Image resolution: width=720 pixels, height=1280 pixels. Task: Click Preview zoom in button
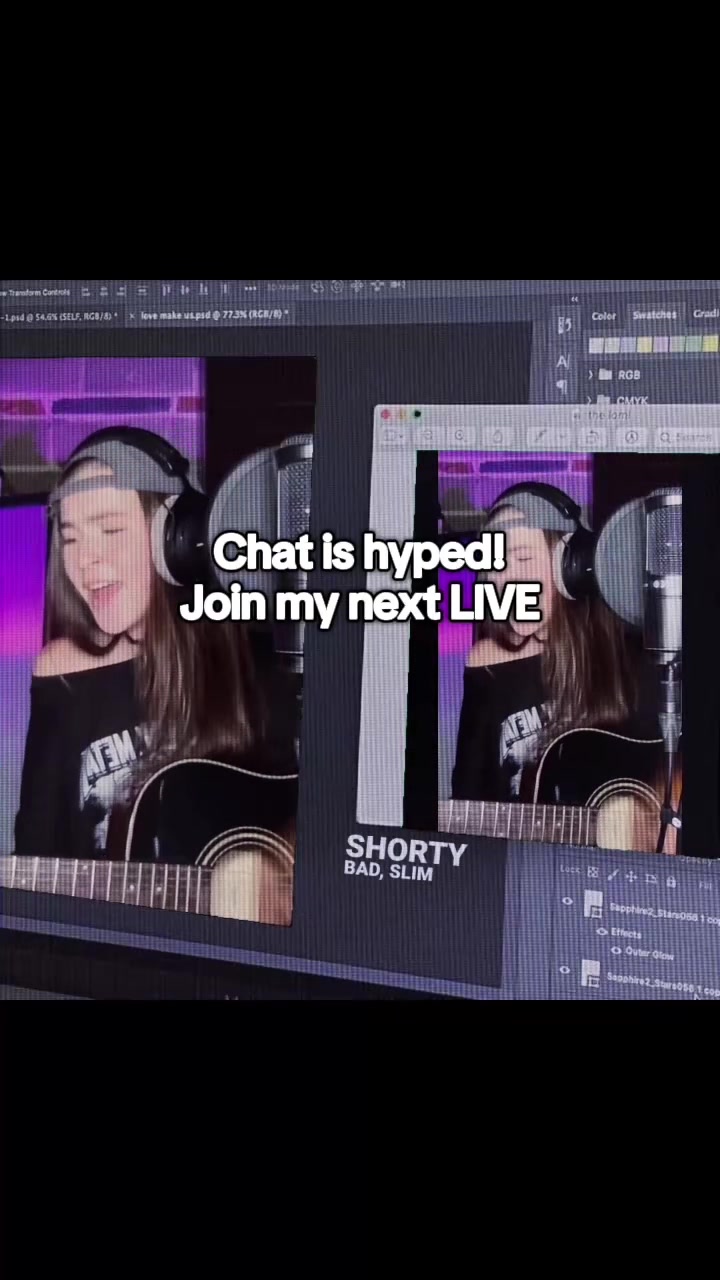coord(460,436)
